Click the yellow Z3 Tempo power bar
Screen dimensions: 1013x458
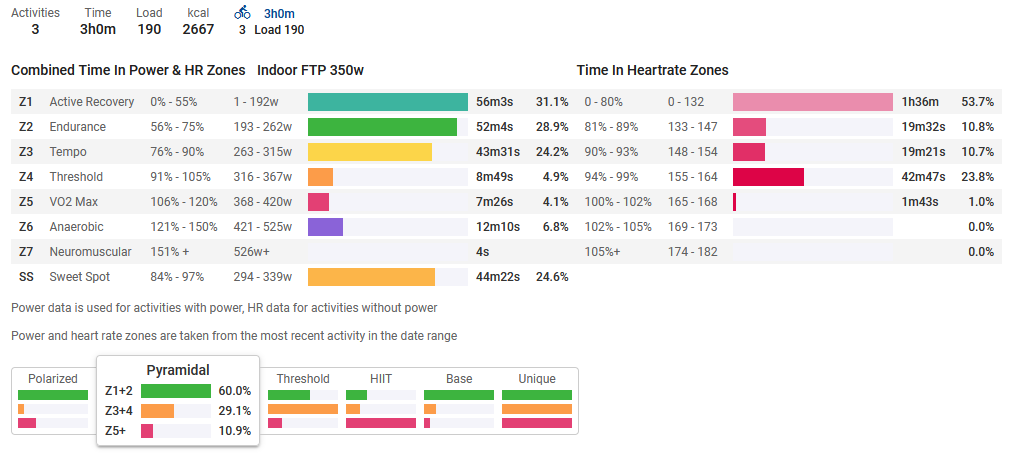tap(370, 152)
